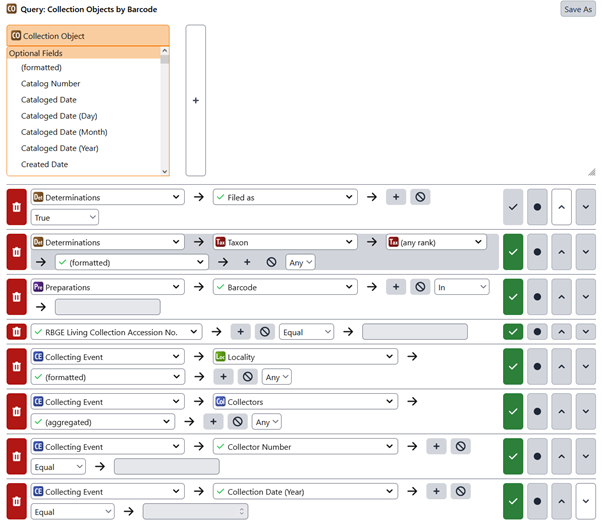The width and height of the screenshot is (602, 526).
Task: Toggle sort circle on Filed as row
Action: tap(537, 207)
